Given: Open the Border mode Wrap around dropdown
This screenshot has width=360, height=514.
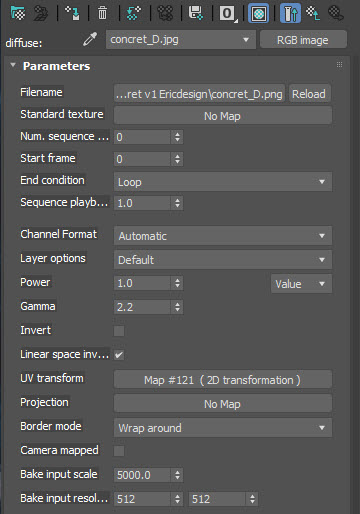Looking at the screenshot, I should tap(223, 428).
